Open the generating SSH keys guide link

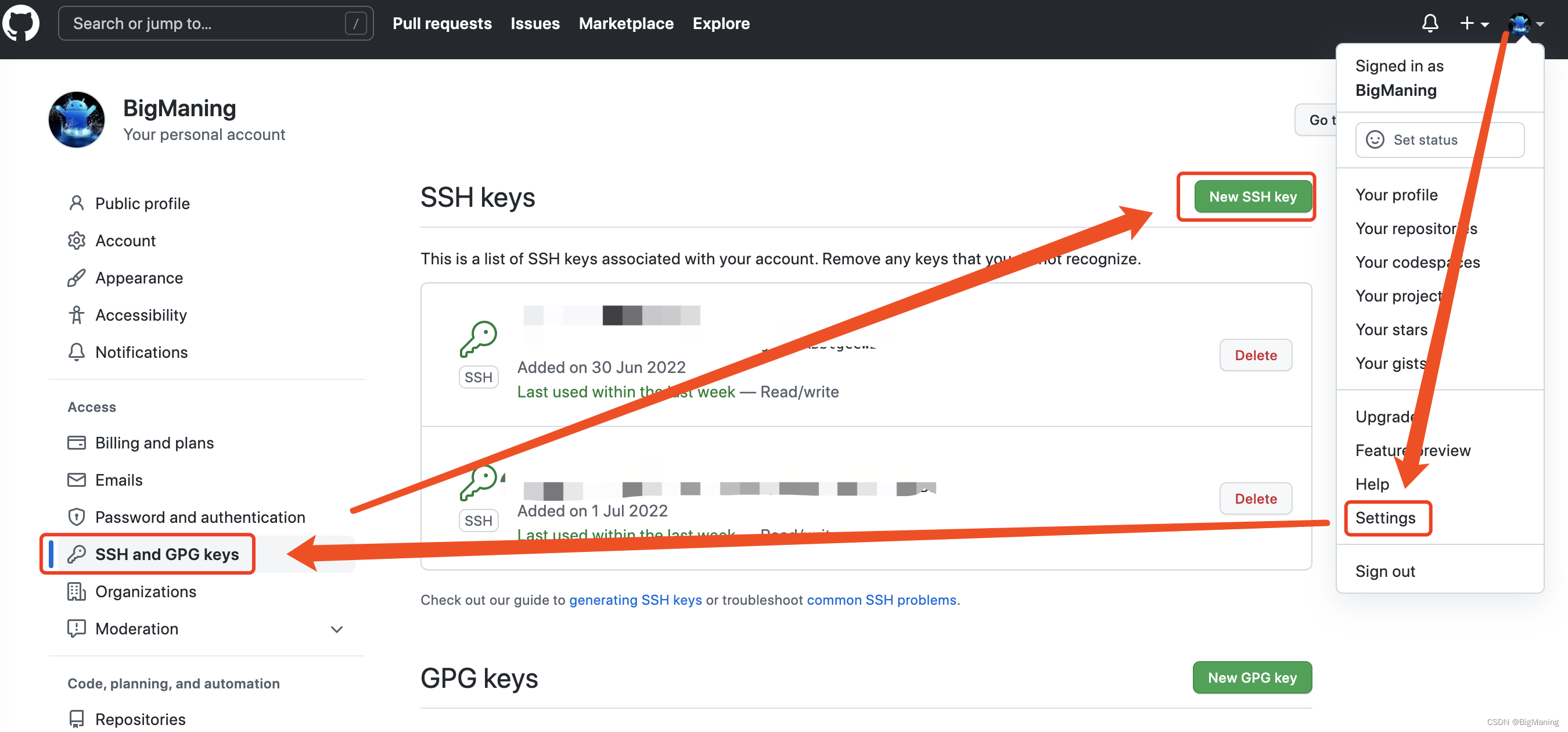pos(635,600)
